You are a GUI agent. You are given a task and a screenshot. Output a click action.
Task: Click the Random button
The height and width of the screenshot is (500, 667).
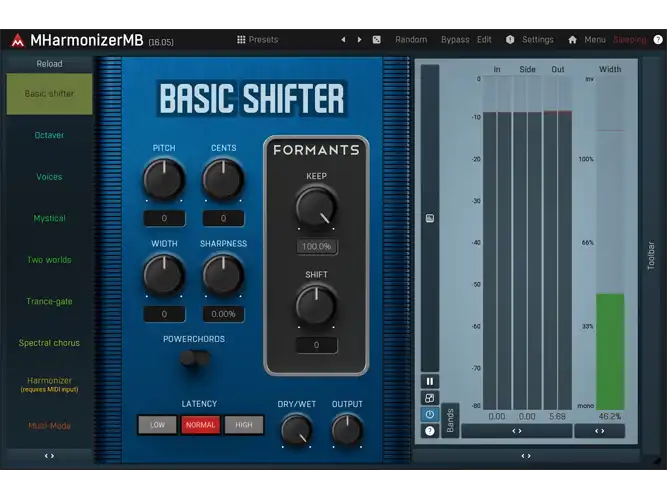411,40
